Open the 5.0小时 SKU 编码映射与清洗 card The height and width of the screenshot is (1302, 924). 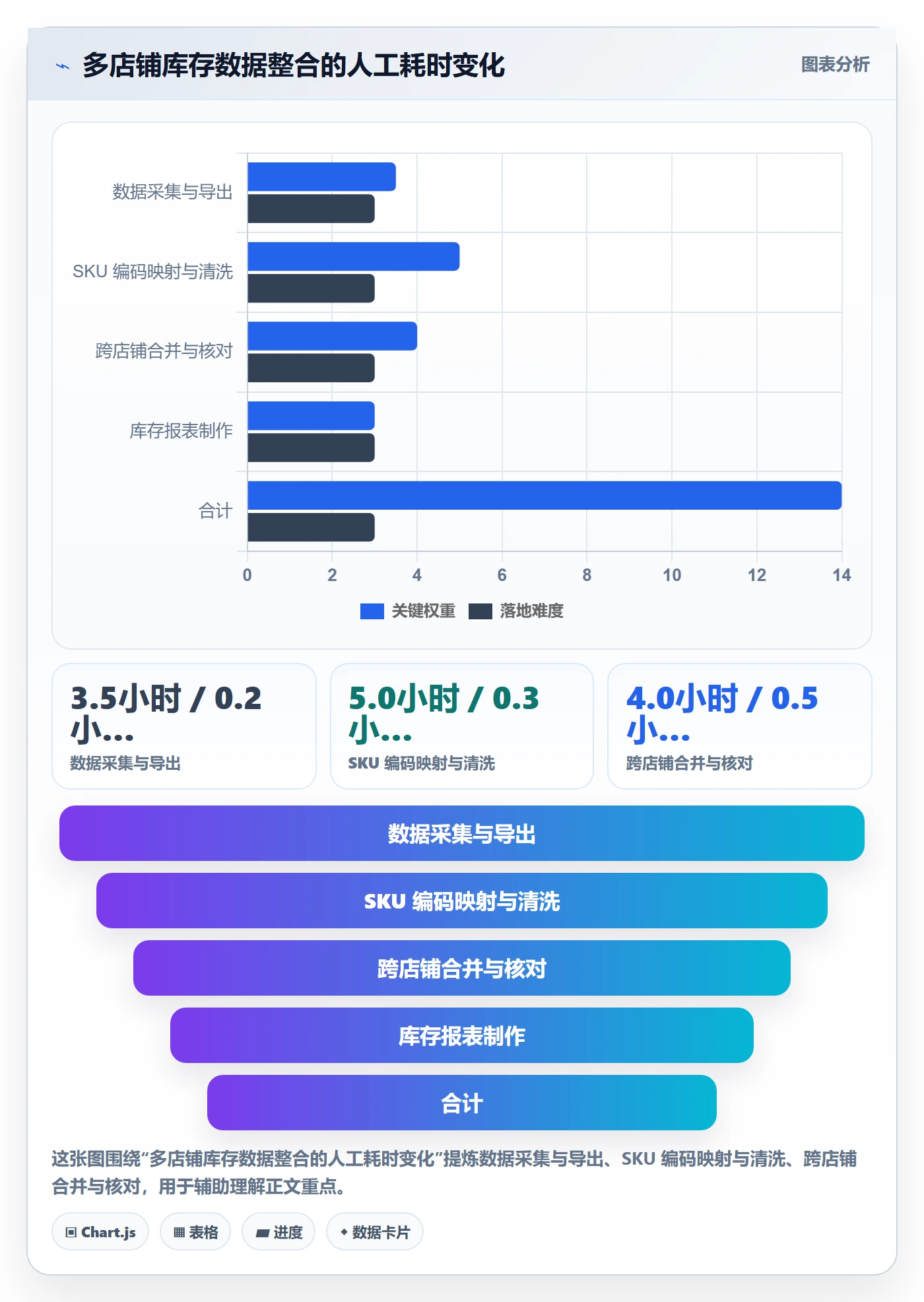point(462,726)
